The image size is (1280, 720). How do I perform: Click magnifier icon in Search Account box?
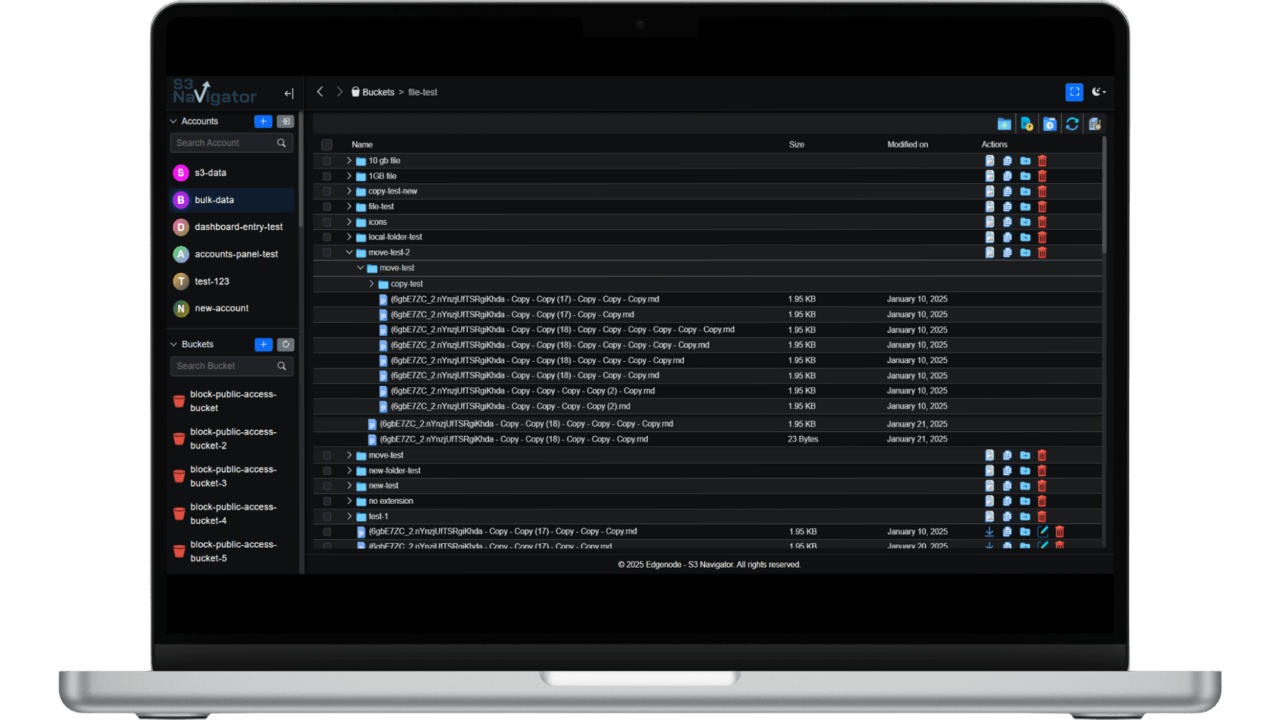[x=281, y=143]
